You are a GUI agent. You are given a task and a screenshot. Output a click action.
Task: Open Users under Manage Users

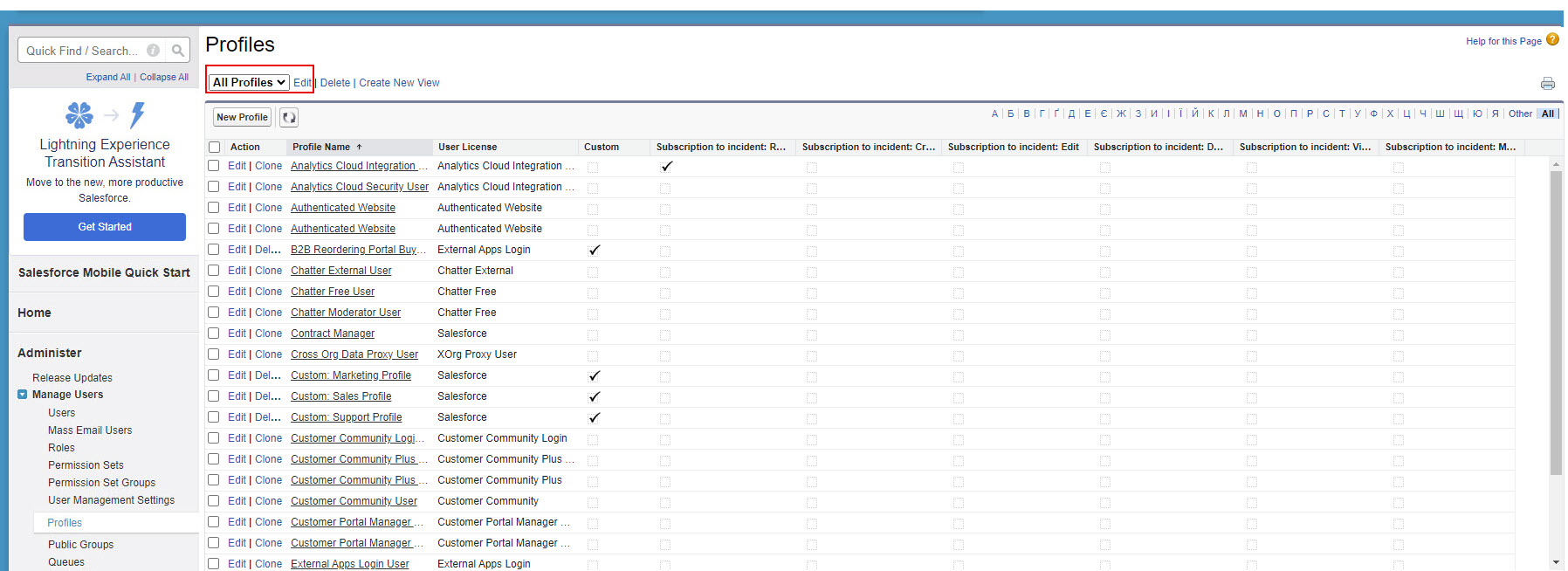(x=61, y=413)
